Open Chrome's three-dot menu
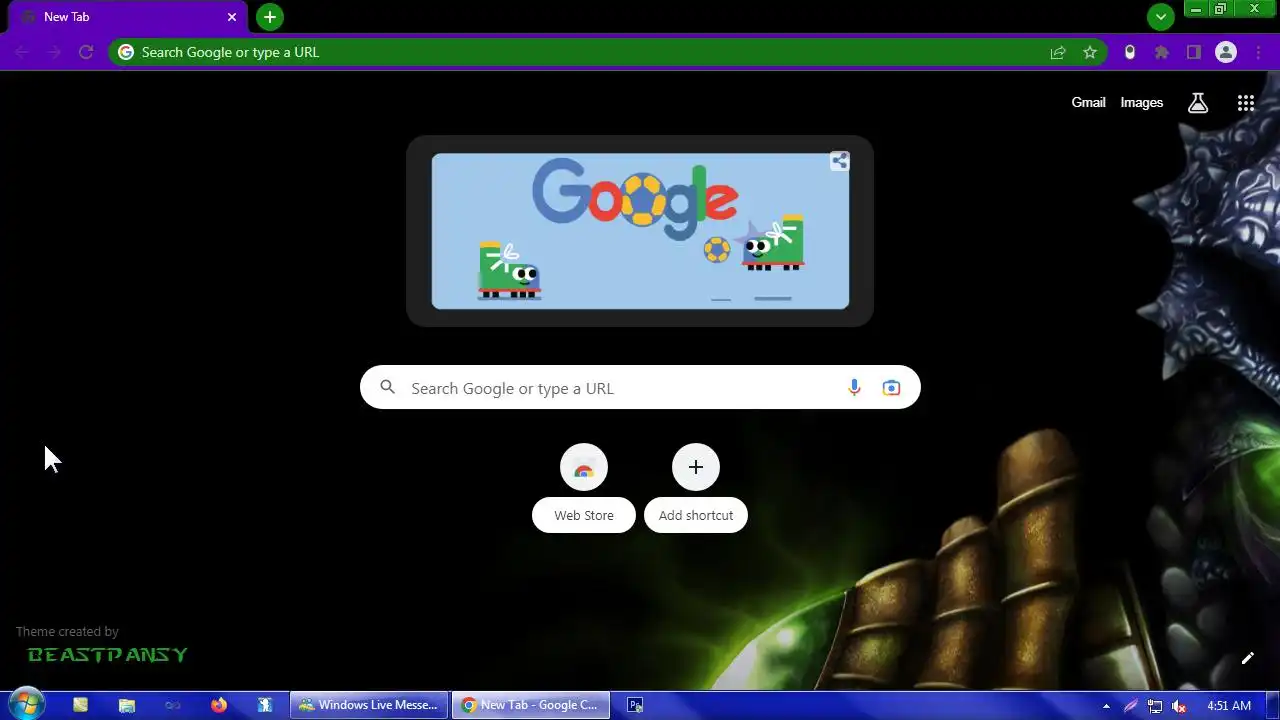 tap(1258, 52)
